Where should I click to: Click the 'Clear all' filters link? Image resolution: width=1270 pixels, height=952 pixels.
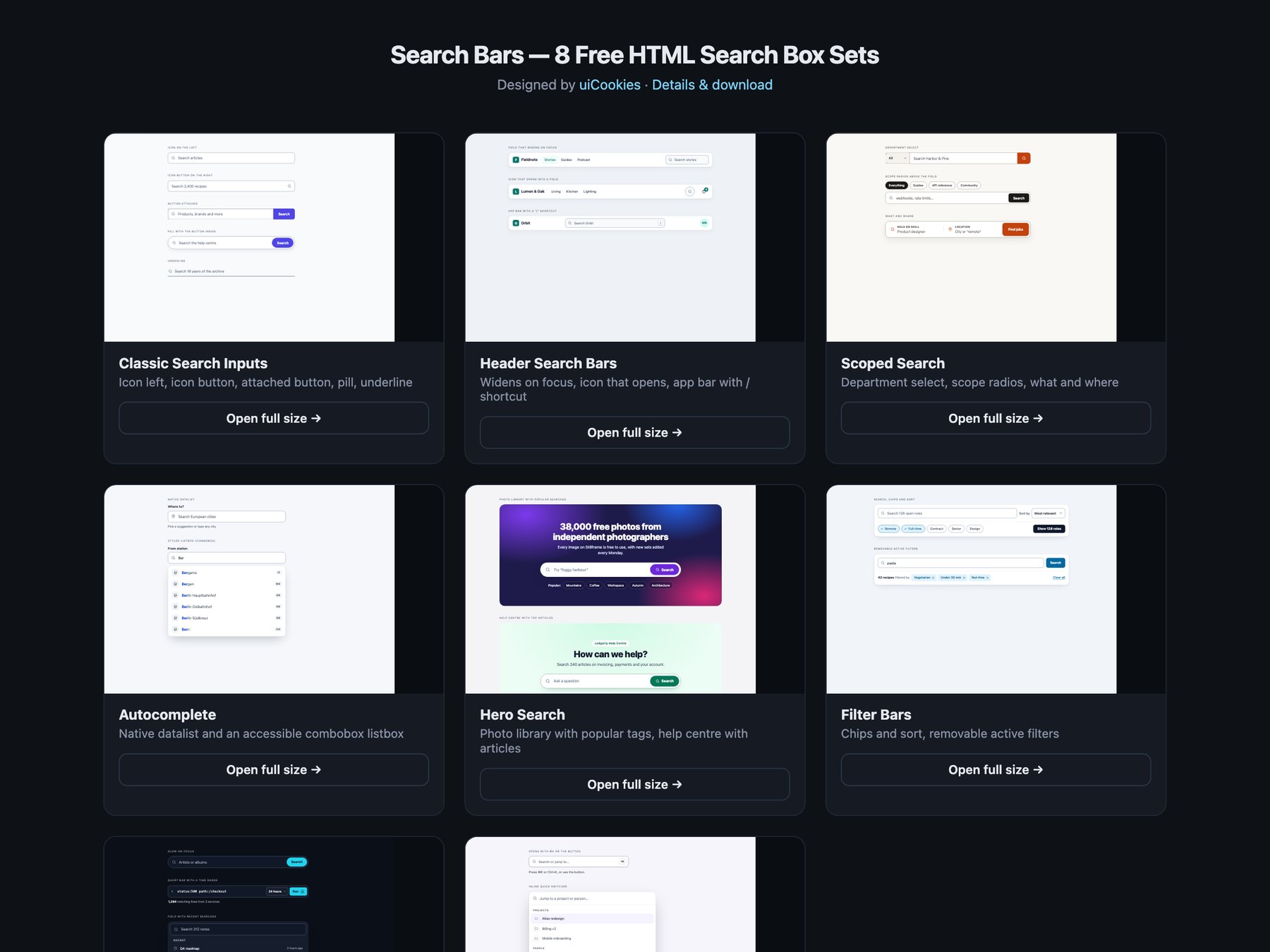1059,578
